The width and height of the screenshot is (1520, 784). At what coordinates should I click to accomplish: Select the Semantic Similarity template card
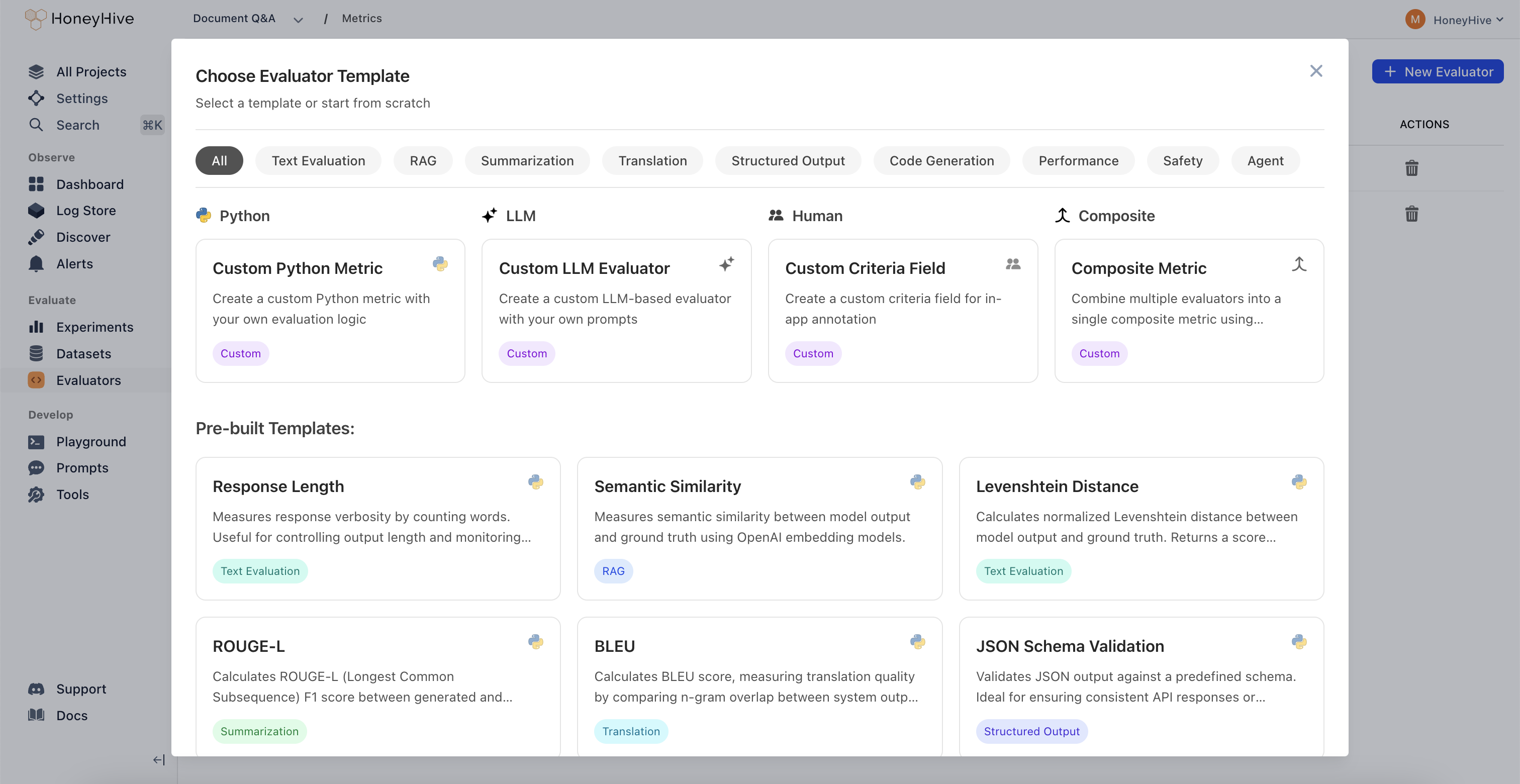[759, 528]
